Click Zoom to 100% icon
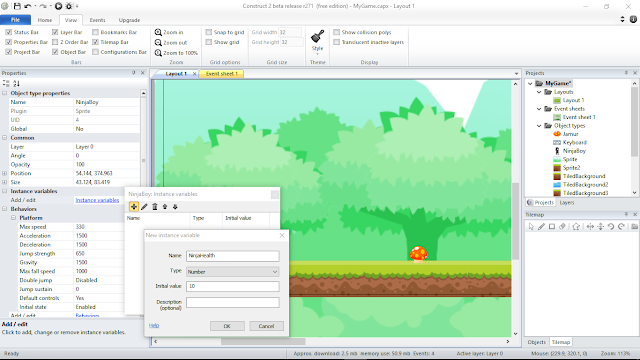Viewport: 640px width, 360px height. (x=158, y=53)
